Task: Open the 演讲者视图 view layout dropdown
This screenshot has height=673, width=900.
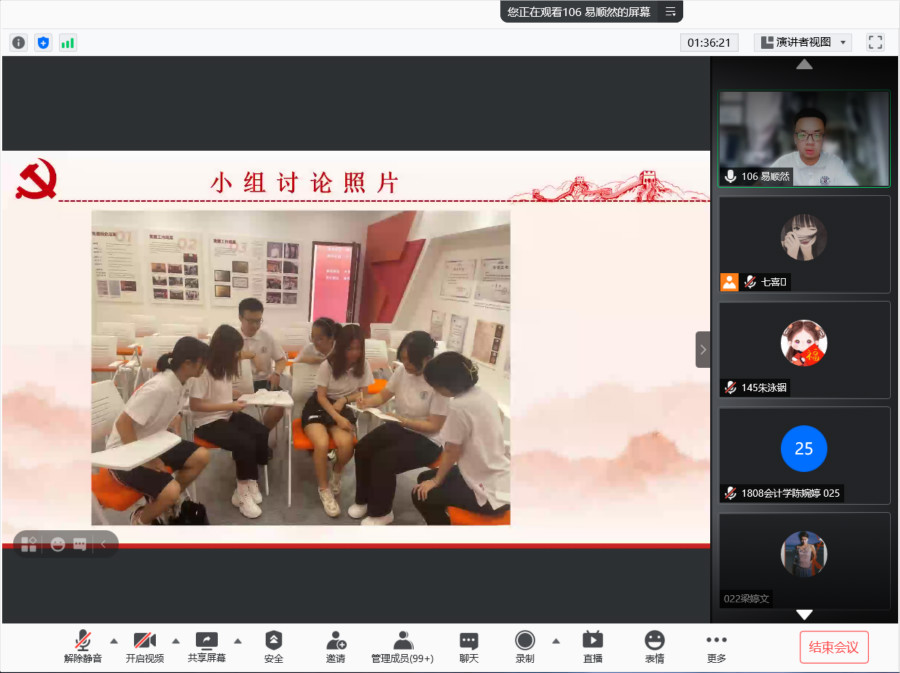Action: tap(804, 42)
